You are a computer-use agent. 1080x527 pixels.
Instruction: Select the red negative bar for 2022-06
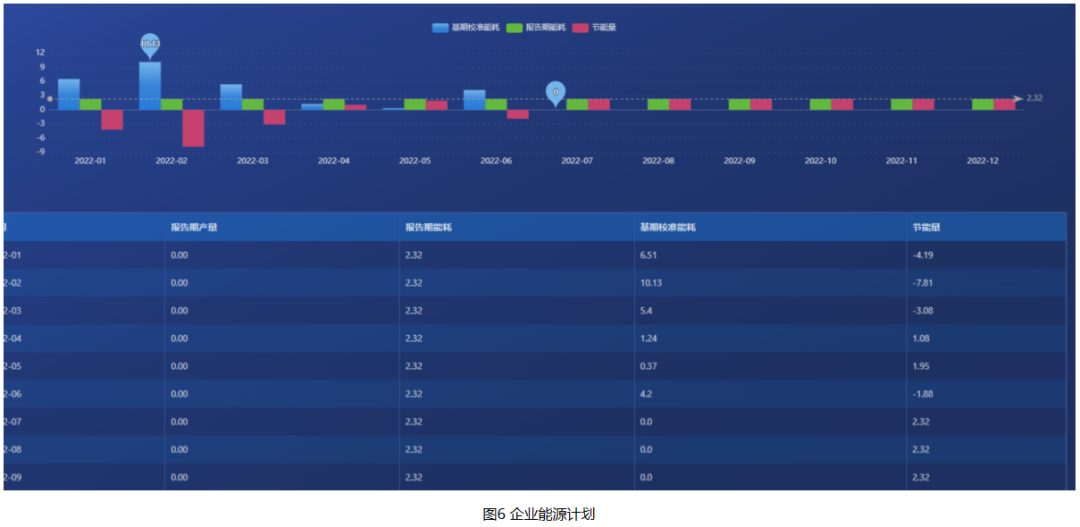coord(518,114)
